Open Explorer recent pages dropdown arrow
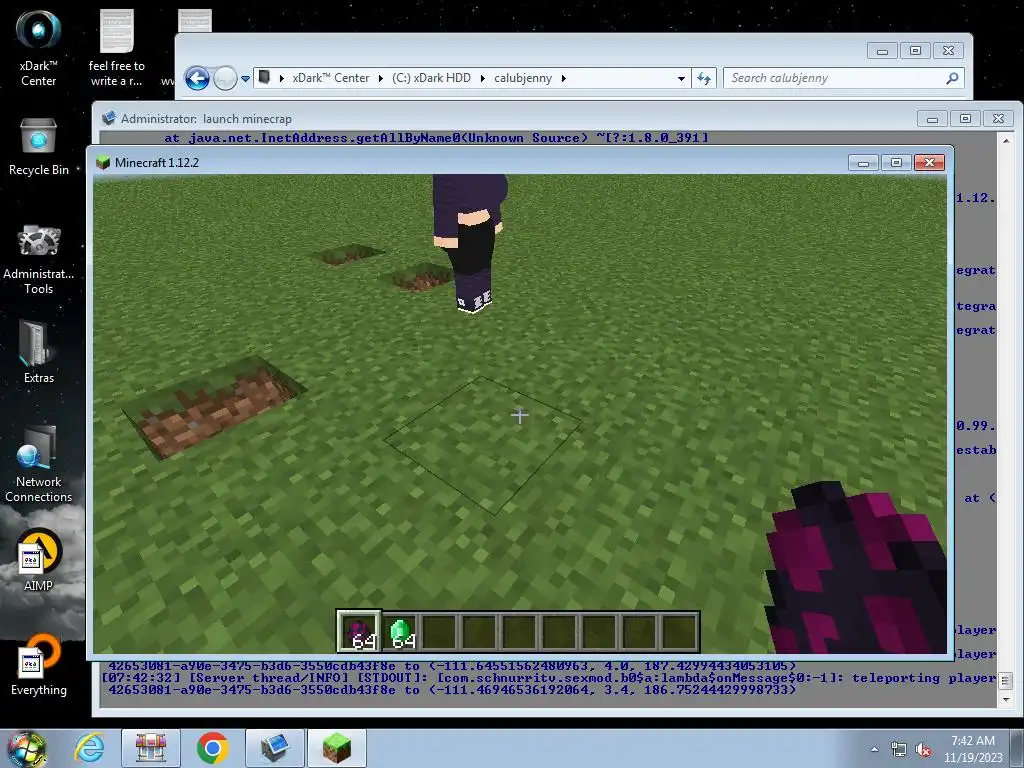Image resolution: width=1024 pixels, height=768 pixels. pos(246,78)
